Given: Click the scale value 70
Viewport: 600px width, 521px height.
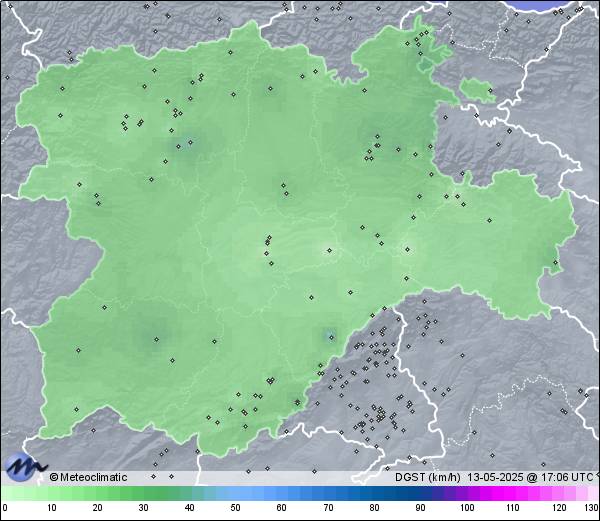Looking at the screenshot, I should tap(328, 508).
